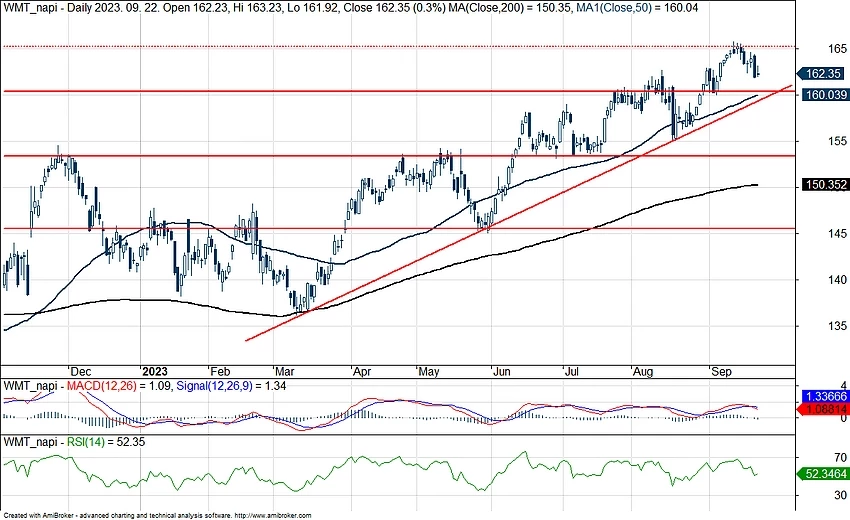Select the 1.33666 signal value tag
This screenshot has height=520, width=850.
coord(825,396)
